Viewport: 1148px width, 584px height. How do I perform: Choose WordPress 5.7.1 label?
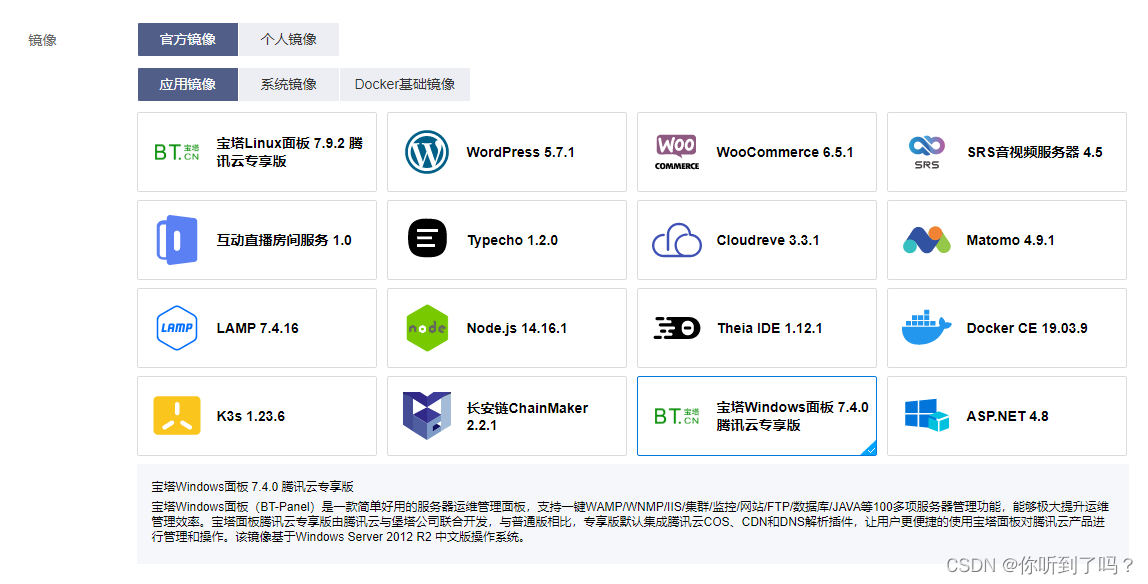coord(521,152)
